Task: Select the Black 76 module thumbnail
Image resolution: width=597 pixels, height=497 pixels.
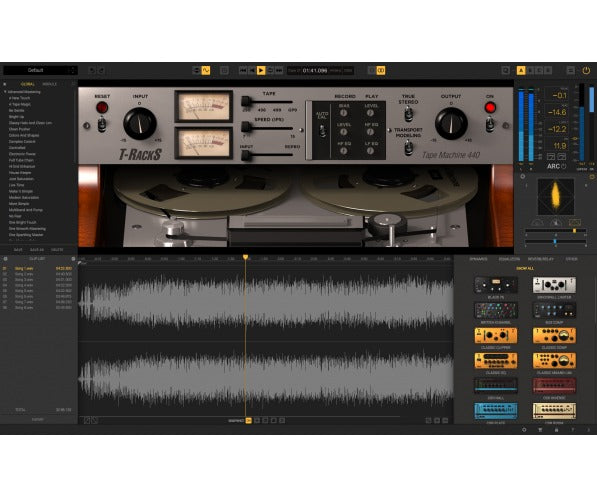Action: [496, 285]
